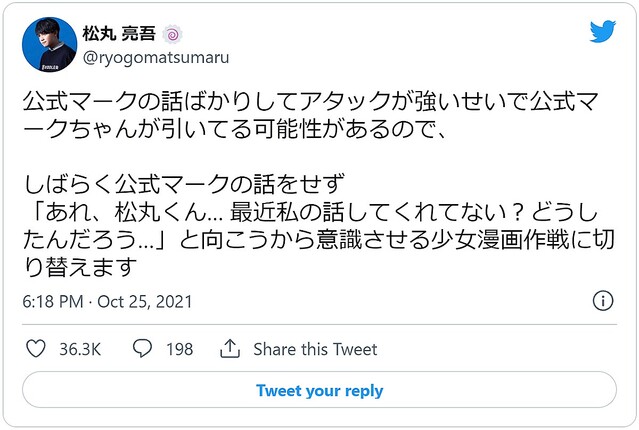The image size is (639, 430).
Task: Click the line containing 少女漫画作戦
Action: [319, 239]
